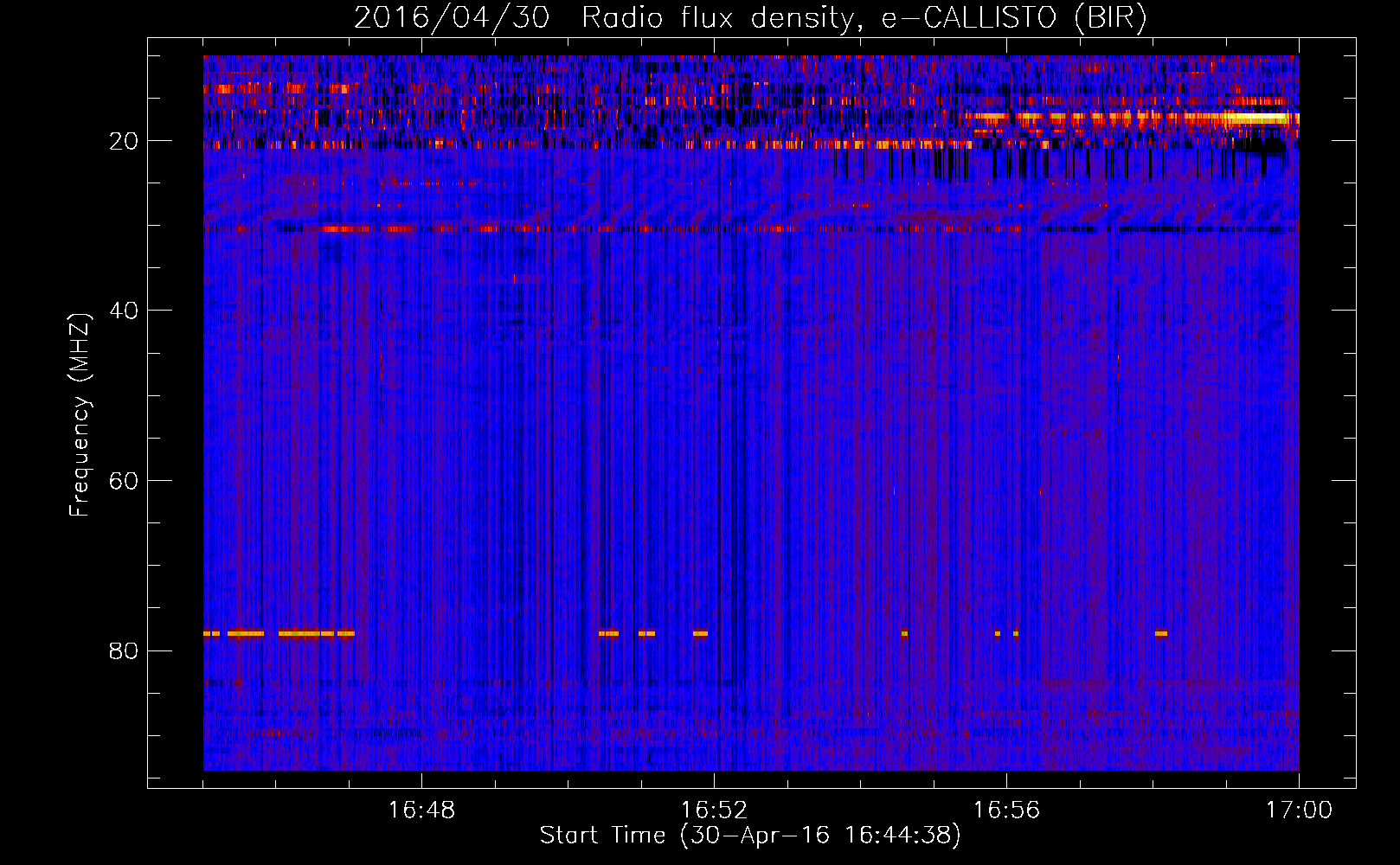Click the 16:56 time tick label
Image resolution: width=1400 pixels, height=865 pixels.
[1006, 811]
